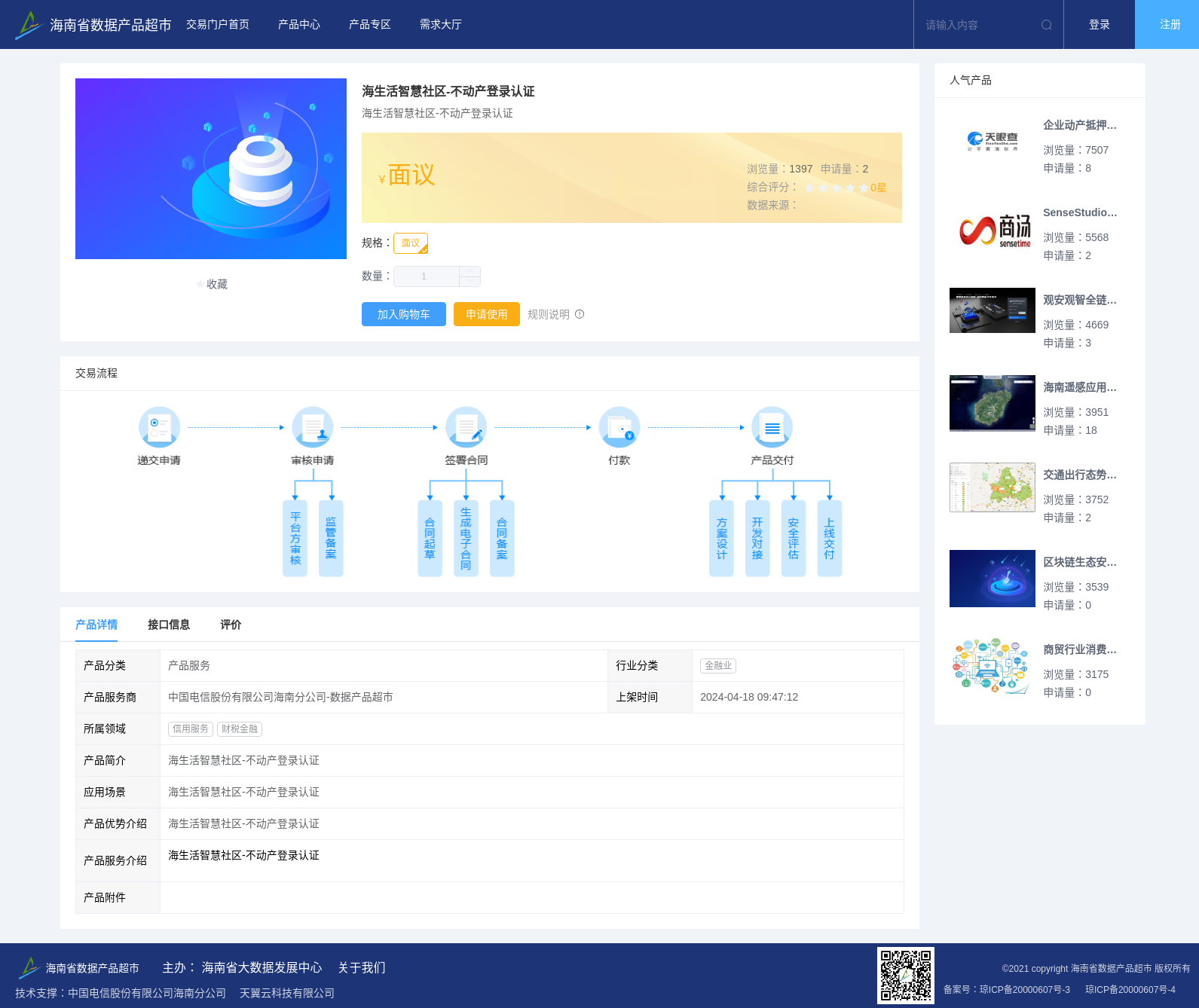Click 琼ICP备20000607号-4 filing link

(x=1130, y=990)
